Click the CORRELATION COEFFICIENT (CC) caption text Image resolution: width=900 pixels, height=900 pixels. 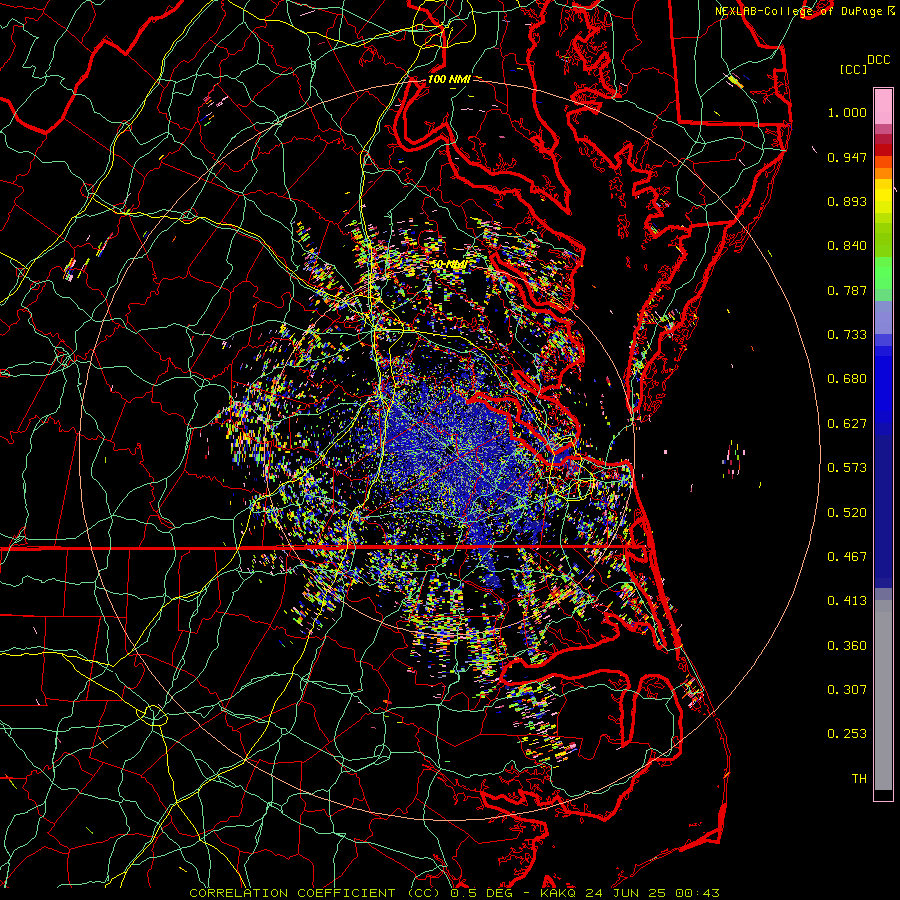[315, 893]
